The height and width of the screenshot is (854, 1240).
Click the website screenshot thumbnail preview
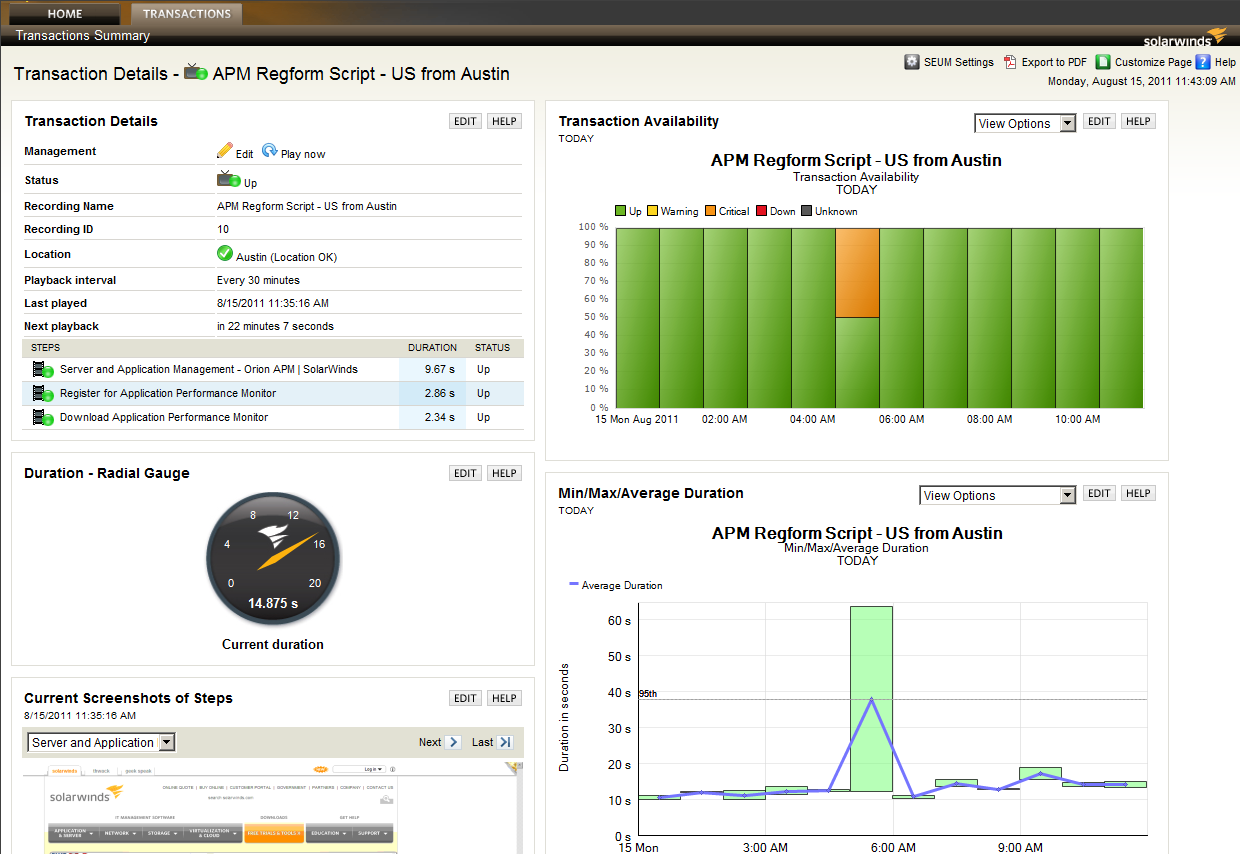point(273,808)
